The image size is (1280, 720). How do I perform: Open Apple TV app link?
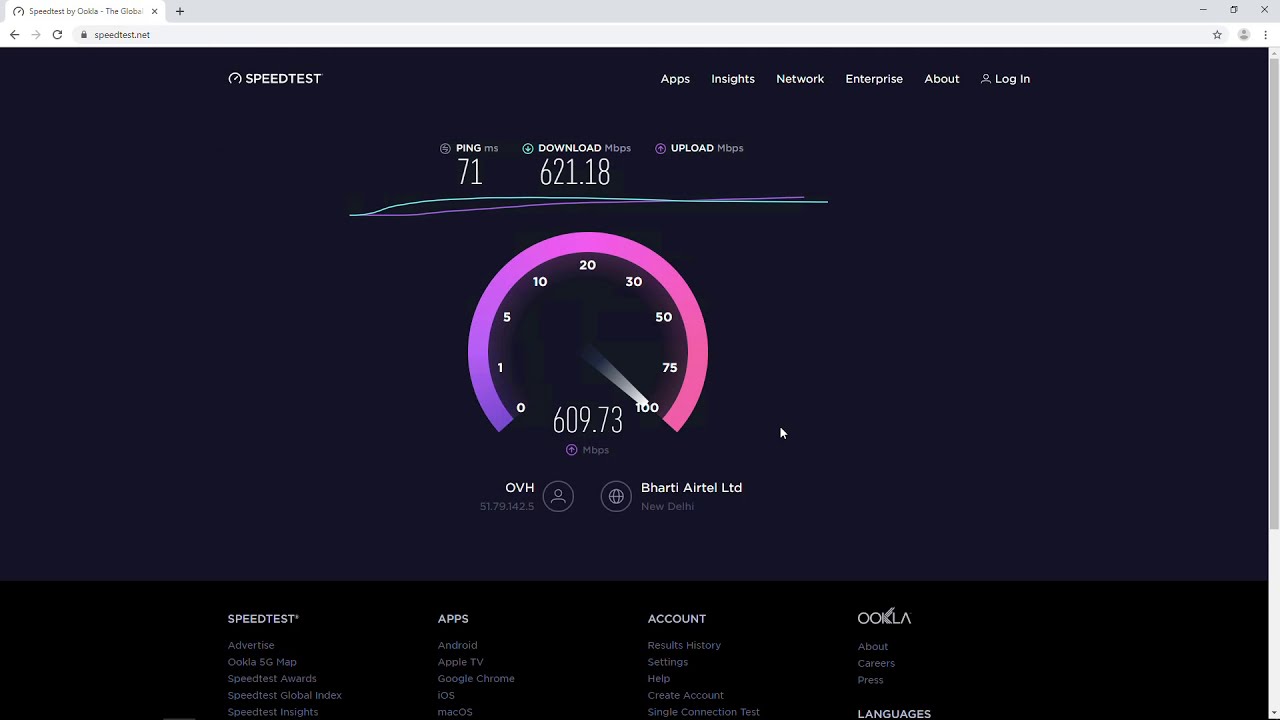point(460,662)
